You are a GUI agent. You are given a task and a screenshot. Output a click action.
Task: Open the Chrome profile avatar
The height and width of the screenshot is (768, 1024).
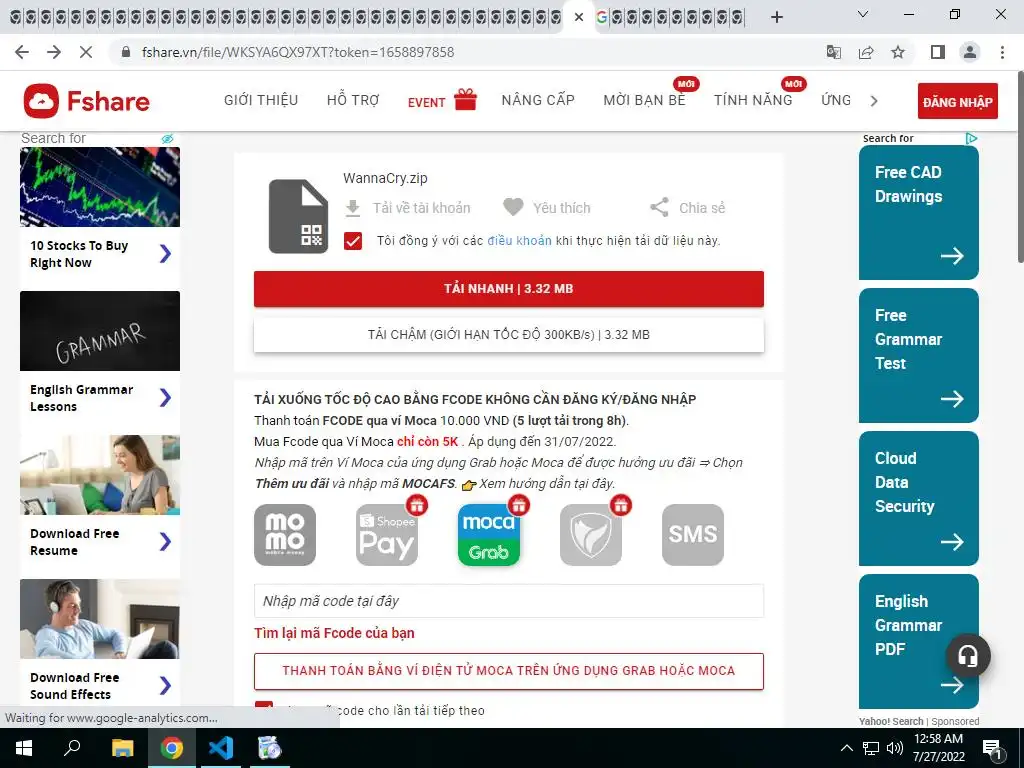pos(970,52)
